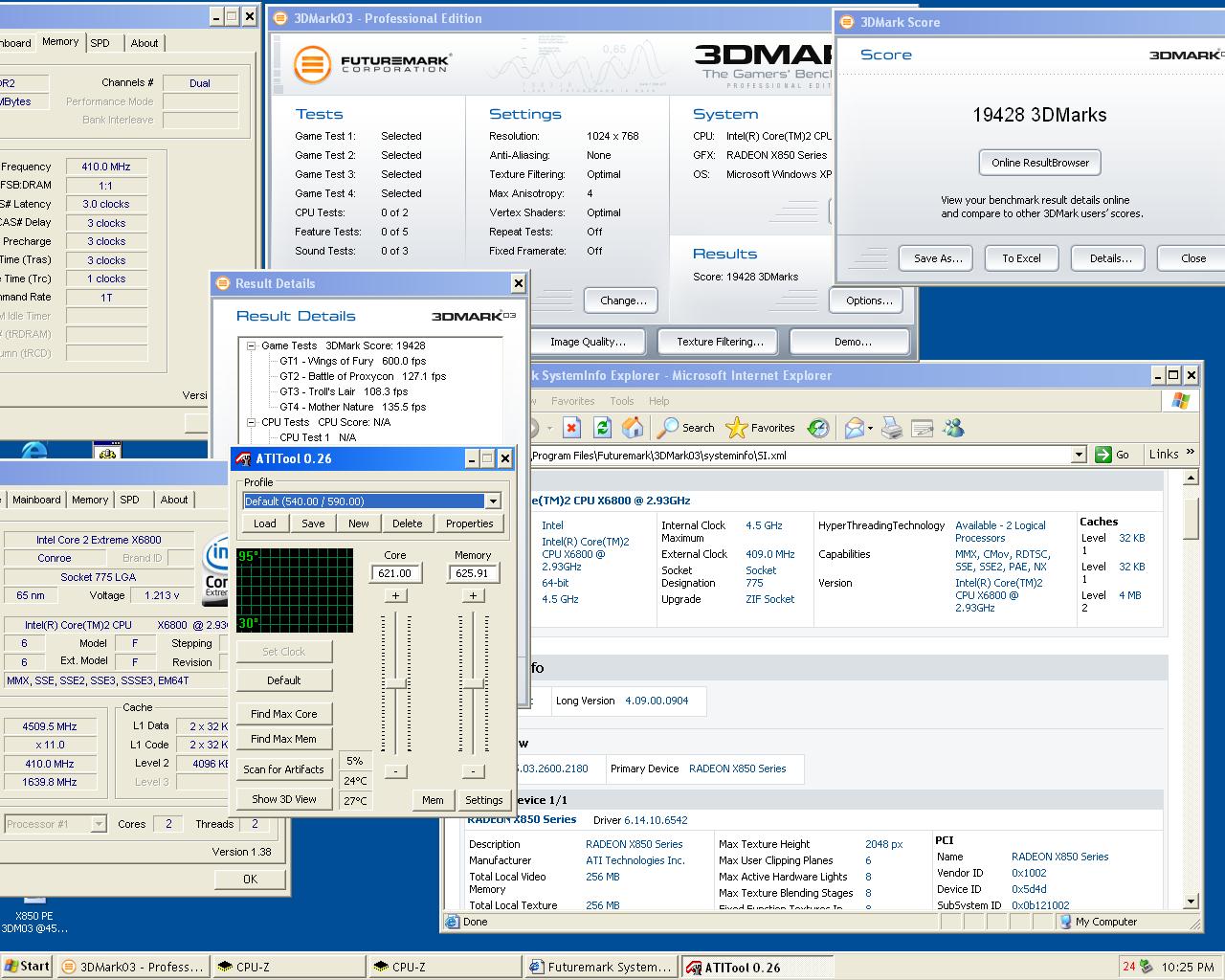Click Show 3D View in ATITool

point(284,799)
